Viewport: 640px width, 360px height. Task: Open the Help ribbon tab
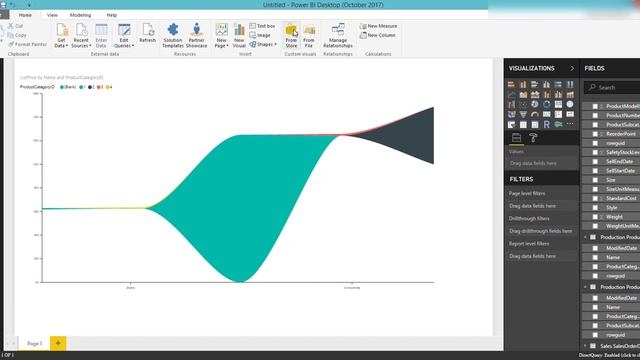coord(112,15)
